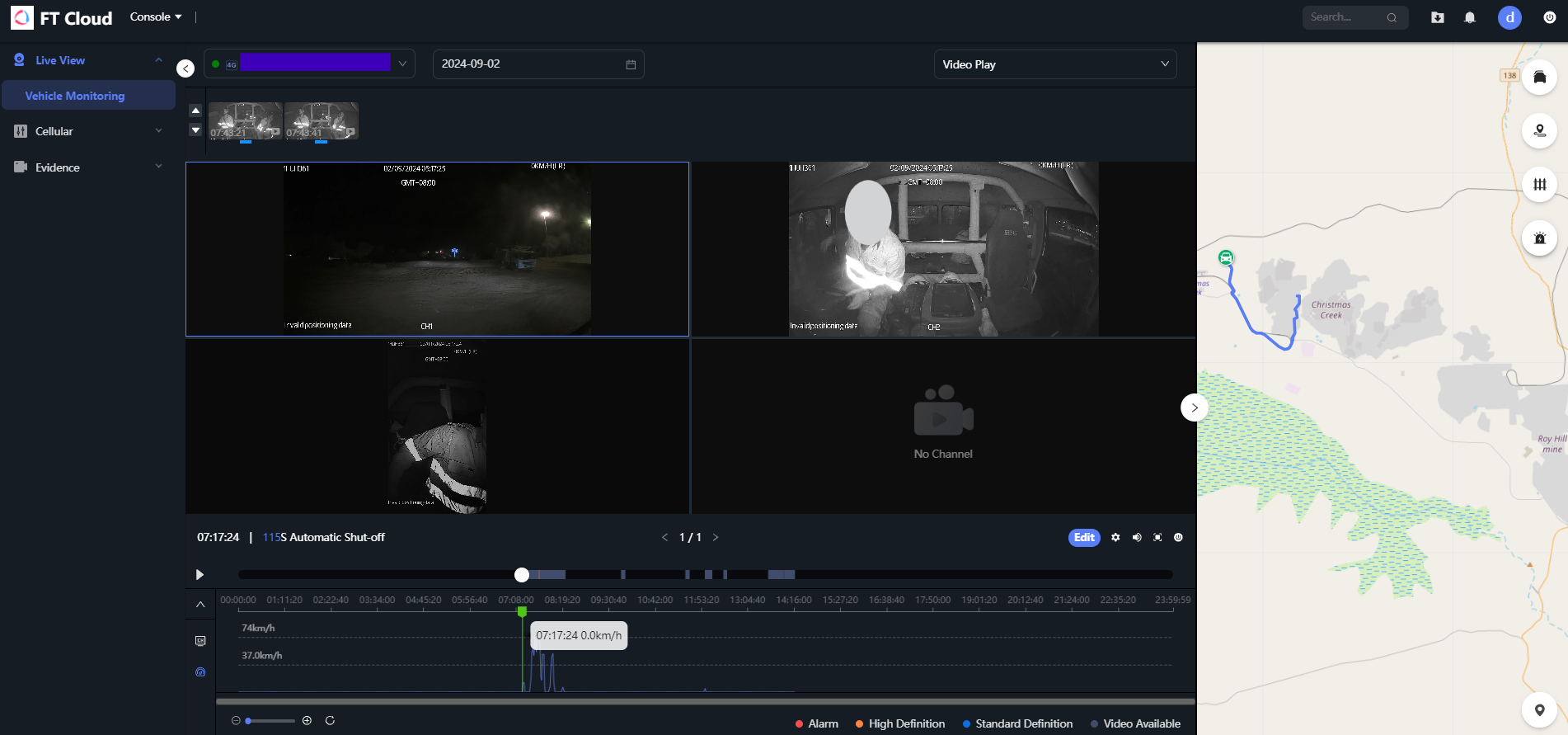Viewport: 1568px width, 735px height.
Task: Open the notifications bell icon
Action: tap(1469, 17)
